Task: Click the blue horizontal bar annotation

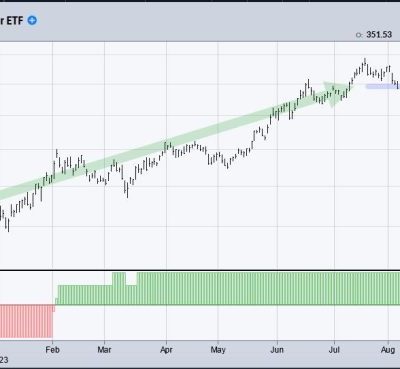Action: (x=382, y=86)
